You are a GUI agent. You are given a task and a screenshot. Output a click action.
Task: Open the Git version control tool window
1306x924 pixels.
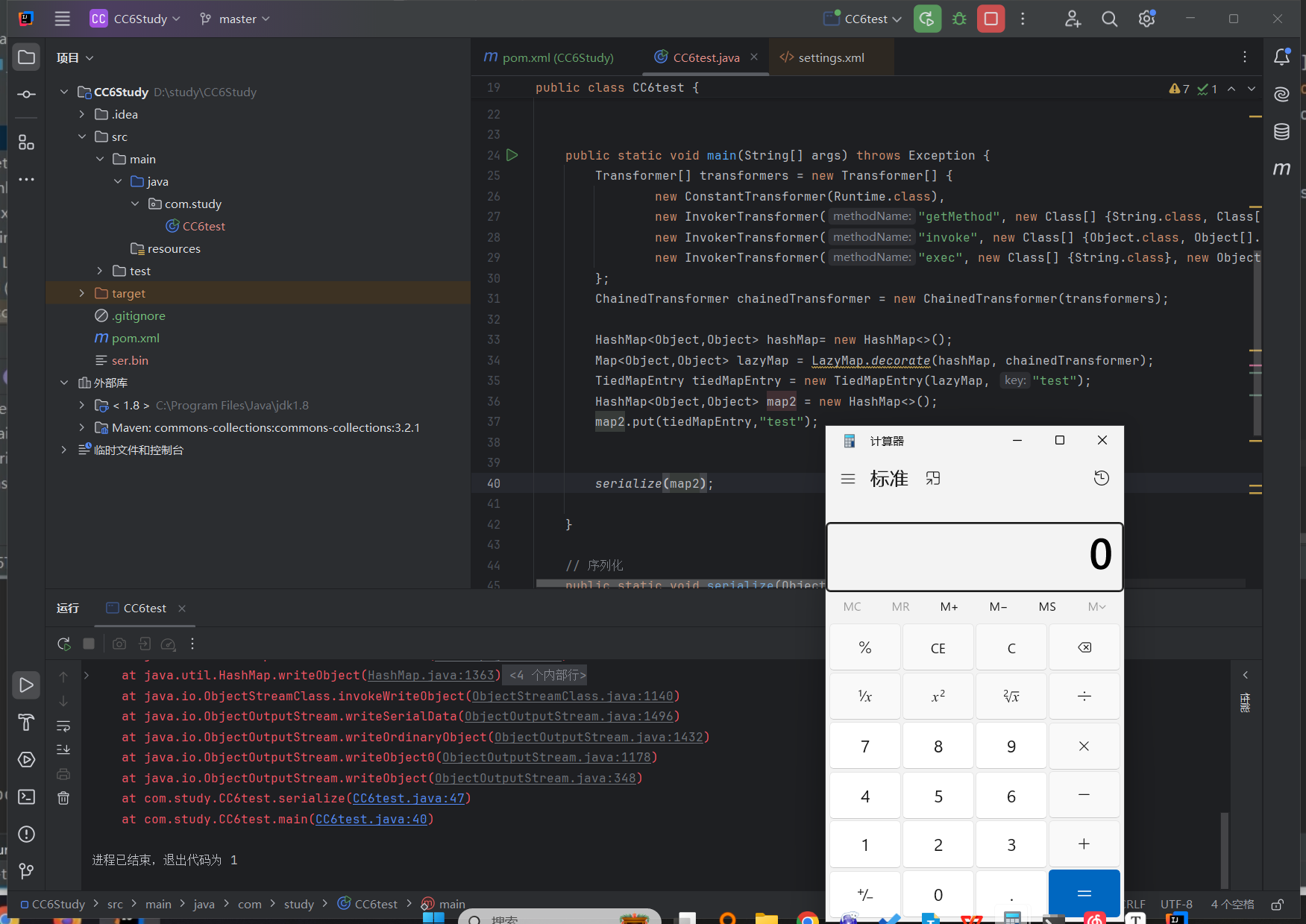coord(26,871)
